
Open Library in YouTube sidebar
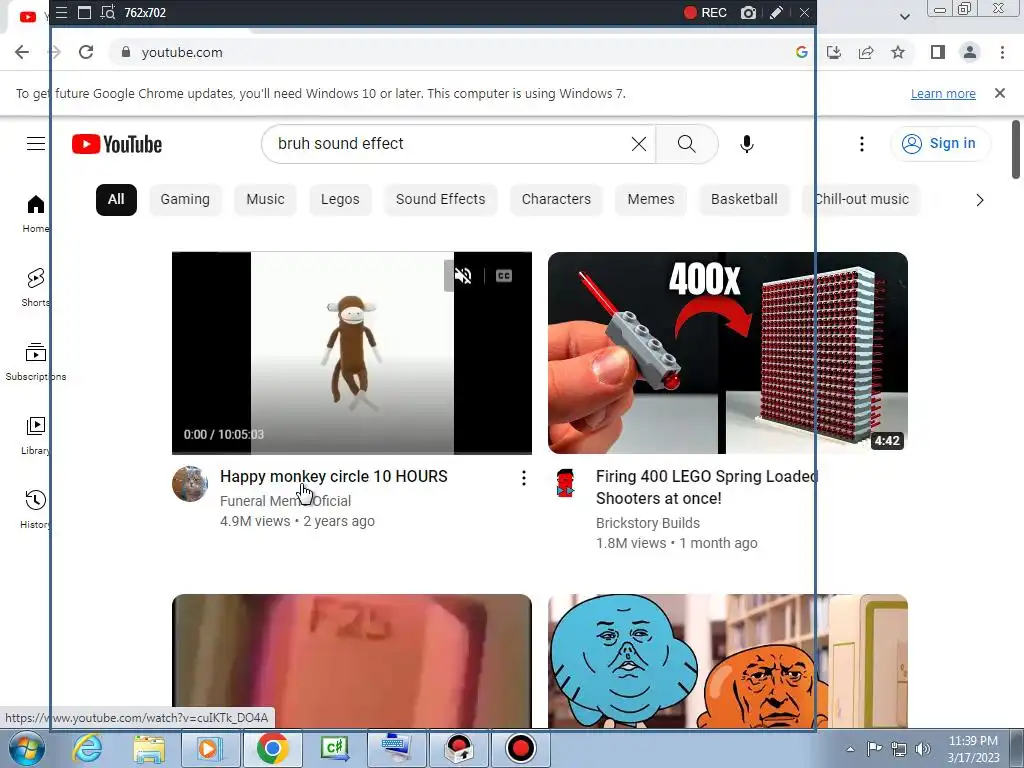36,435
